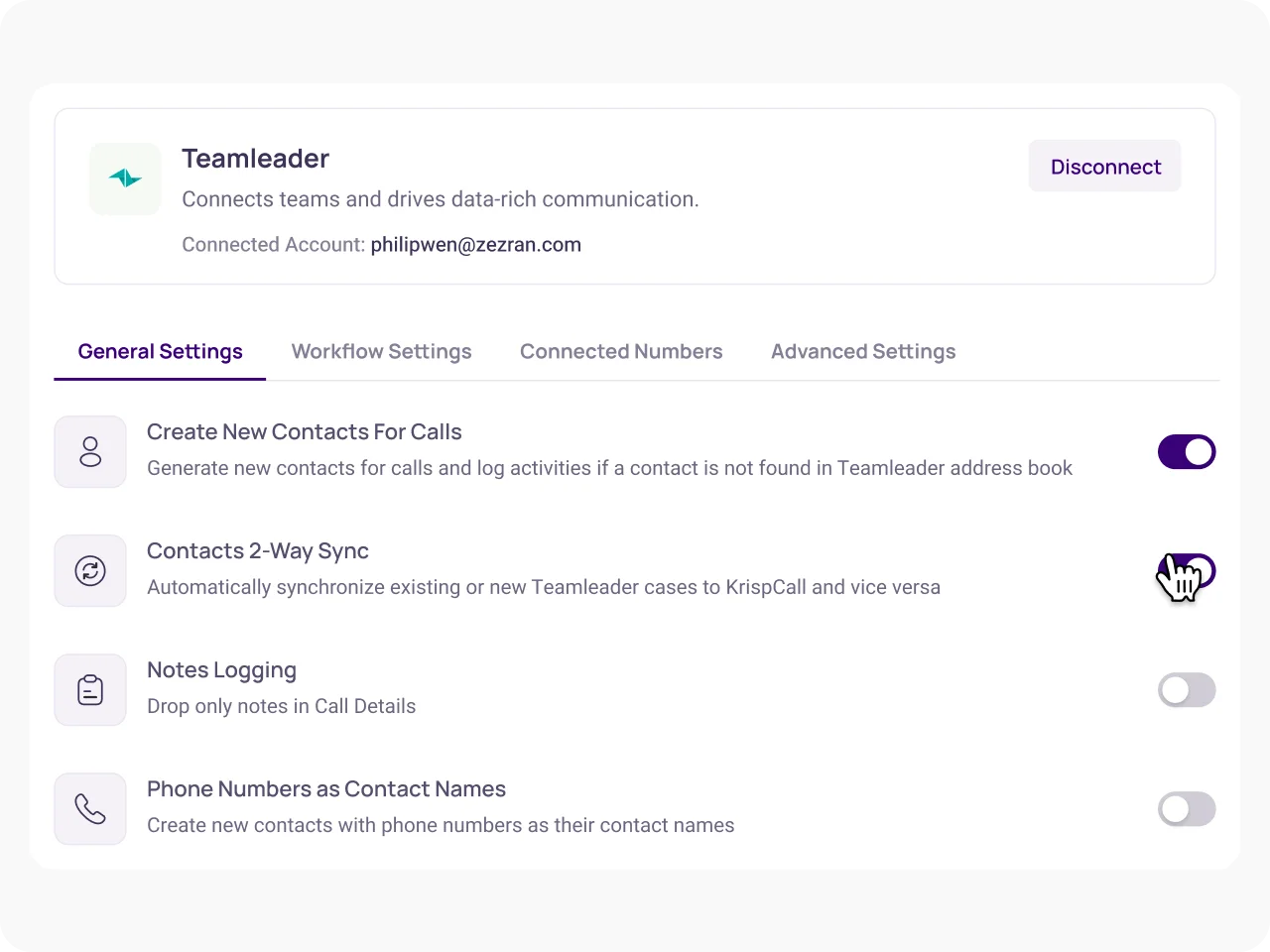This screenshot has height=952, width=1270.
Task: Disconnect the Teamleader integration
Action: pos(1105,167)
